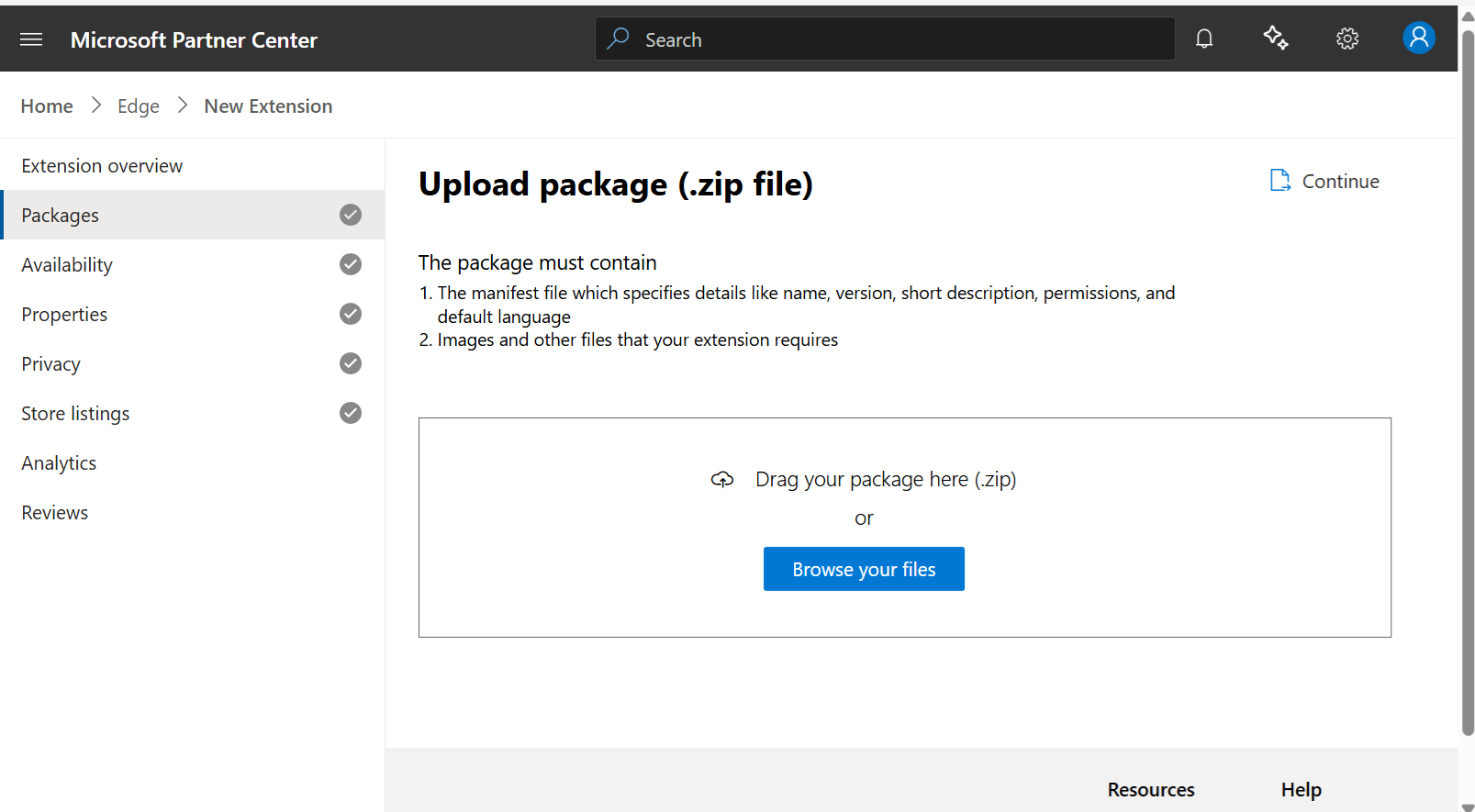The height and width of the screenshot is (812, 1475).
Task: Click the Properties completed checkmark icon
Action: click(x=351, y=314)
